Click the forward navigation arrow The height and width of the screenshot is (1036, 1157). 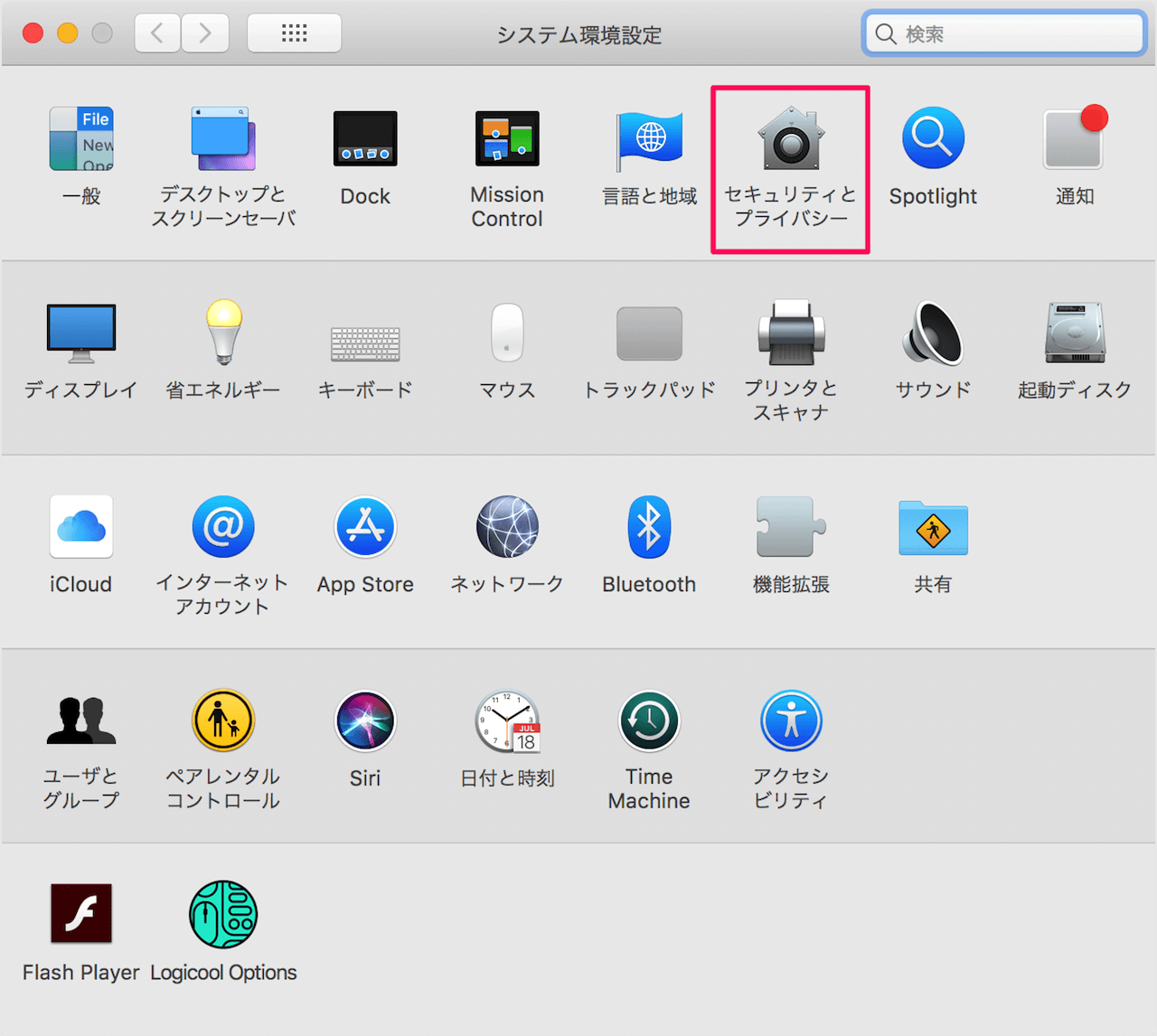pos(205,33)
